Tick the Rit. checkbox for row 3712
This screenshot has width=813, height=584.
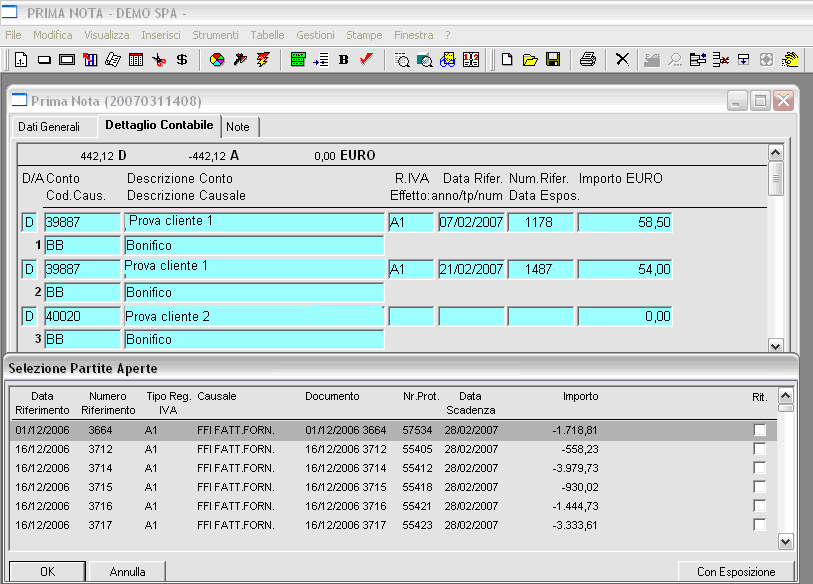[760, 449]
